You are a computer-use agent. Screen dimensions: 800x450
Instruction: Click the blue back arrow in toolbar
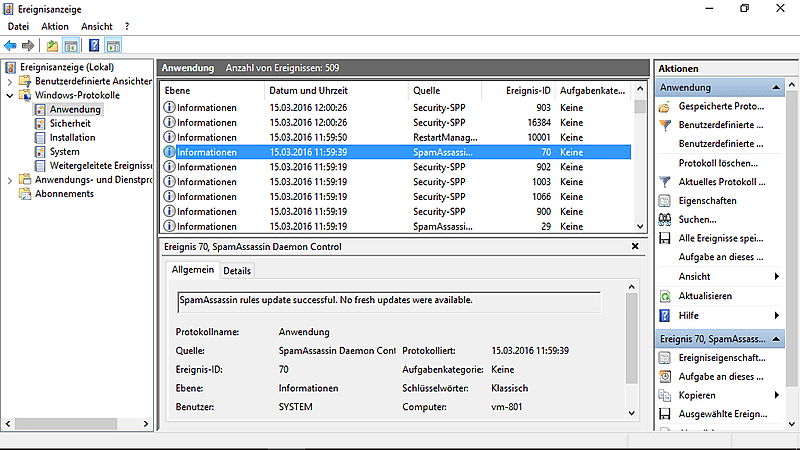[10, 46]
